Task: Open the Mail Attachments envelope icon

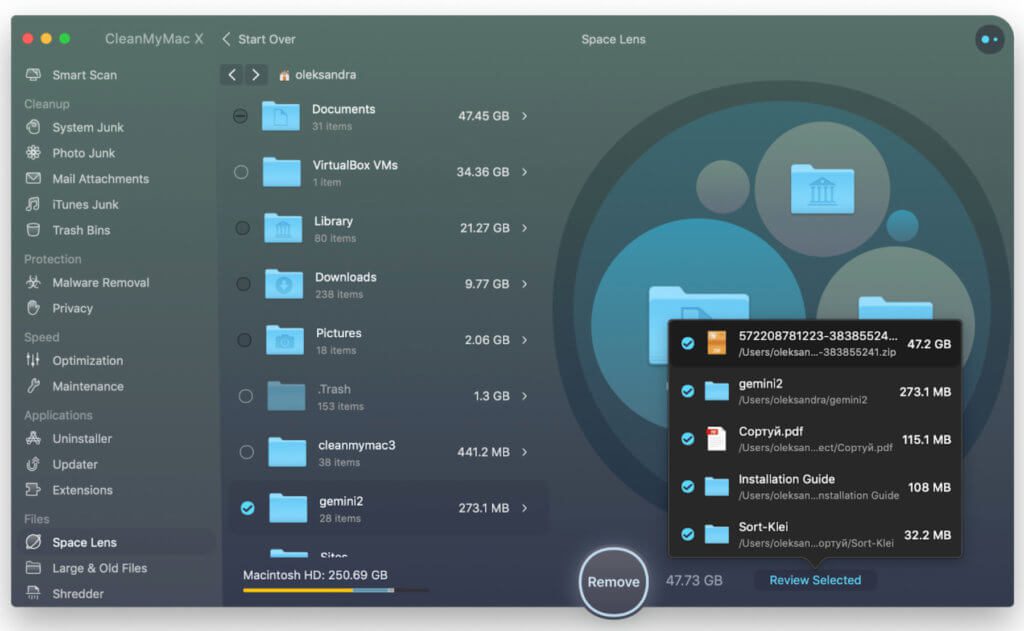Action: click(x=33, y=178)
